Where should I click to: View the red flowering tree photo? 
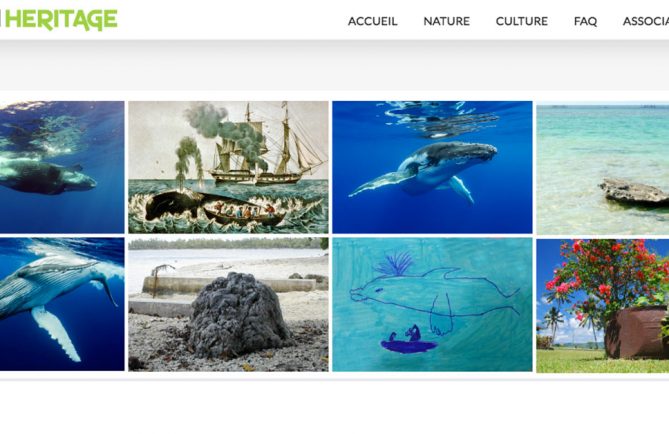coord(602,306)
